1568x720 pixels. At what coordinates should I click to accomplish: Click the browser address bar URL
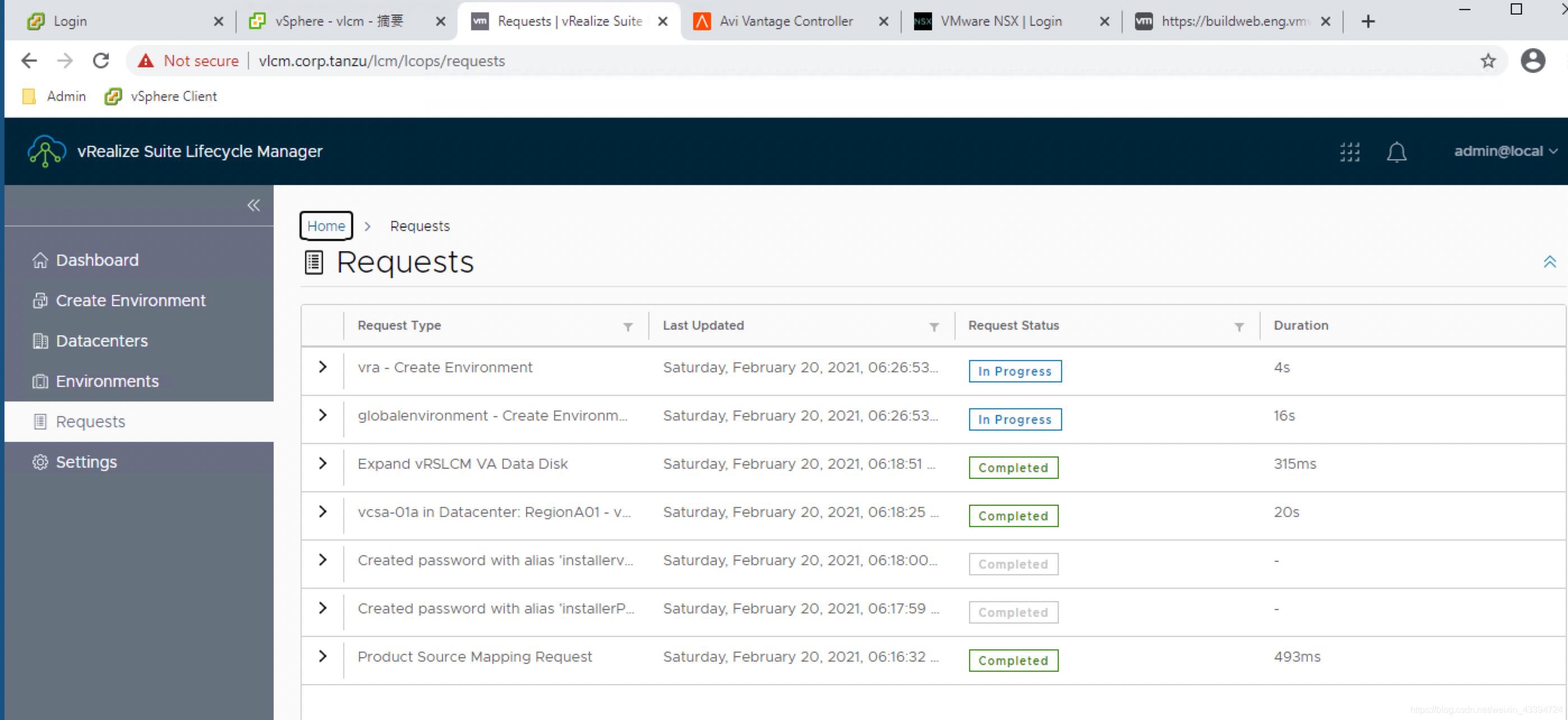click(382, 61)
